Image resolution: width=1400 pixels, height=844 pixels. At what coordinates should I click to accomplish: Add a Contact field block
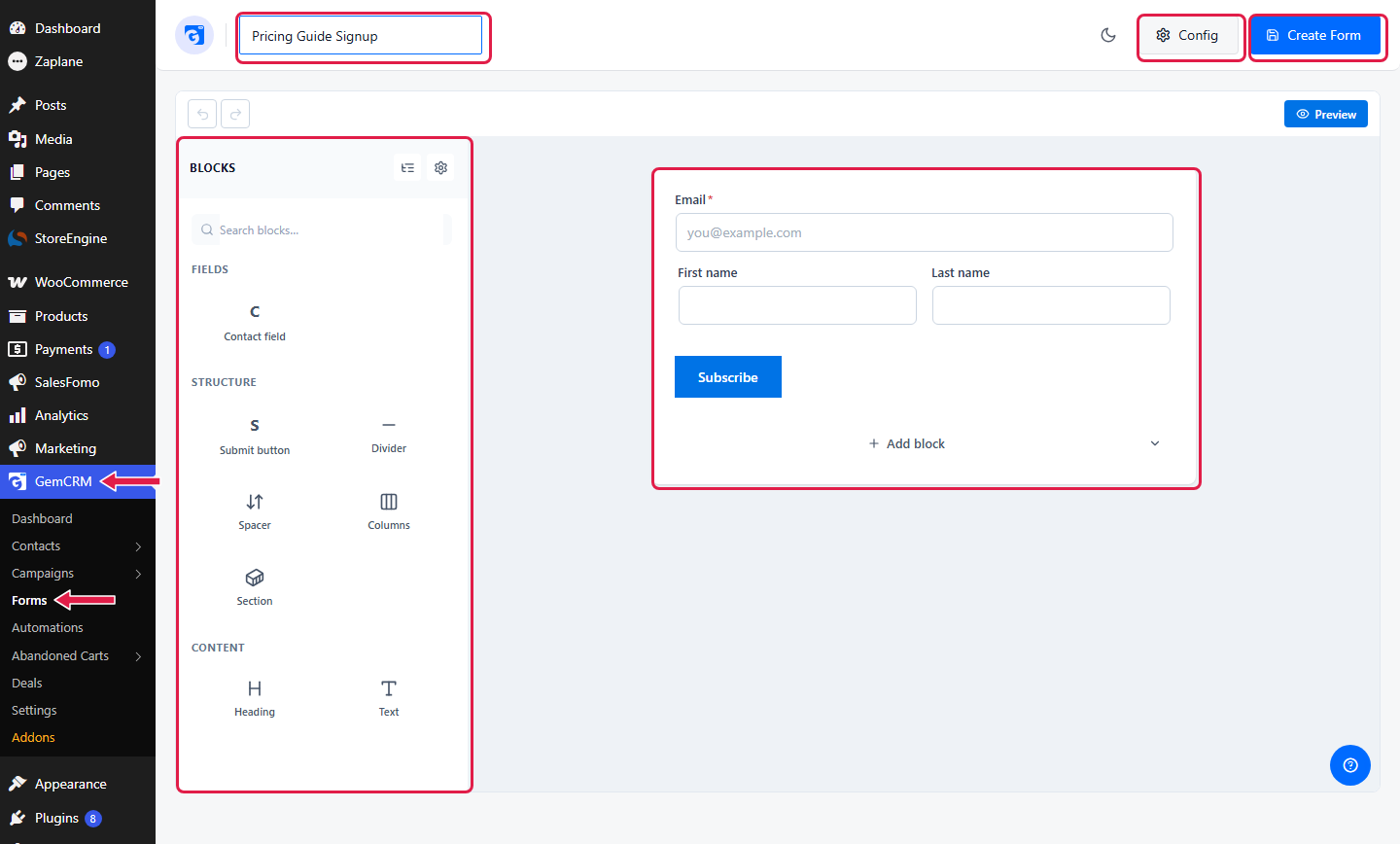255,323
